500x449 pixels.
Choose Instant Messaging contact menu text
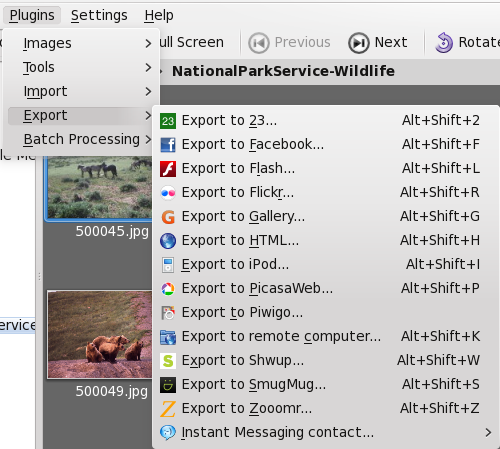pyautogui.click(x=278, y=433)
